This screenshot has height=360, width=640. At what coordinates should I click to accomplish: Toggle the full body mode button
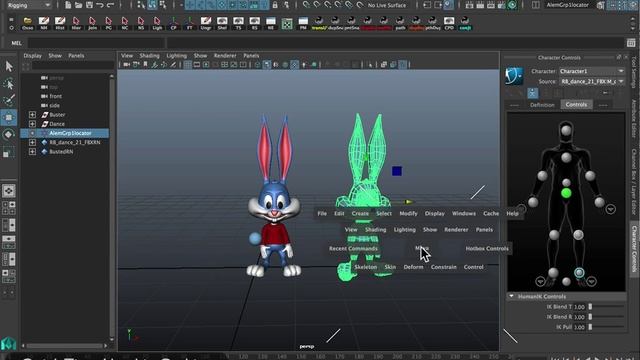coord(532,93)
